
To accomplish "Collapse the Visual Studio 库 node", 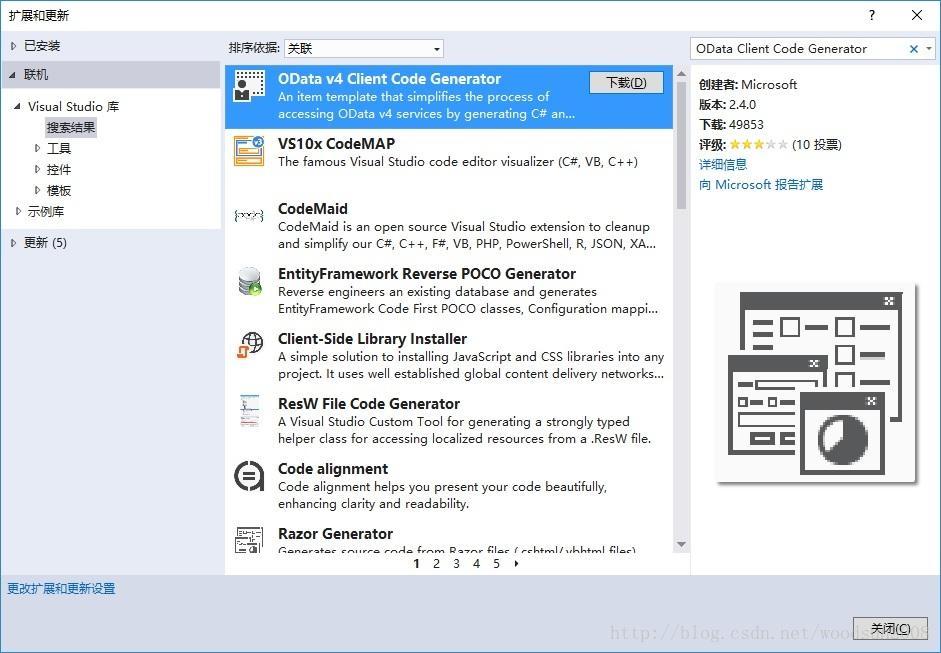I will tap(17, 106).
